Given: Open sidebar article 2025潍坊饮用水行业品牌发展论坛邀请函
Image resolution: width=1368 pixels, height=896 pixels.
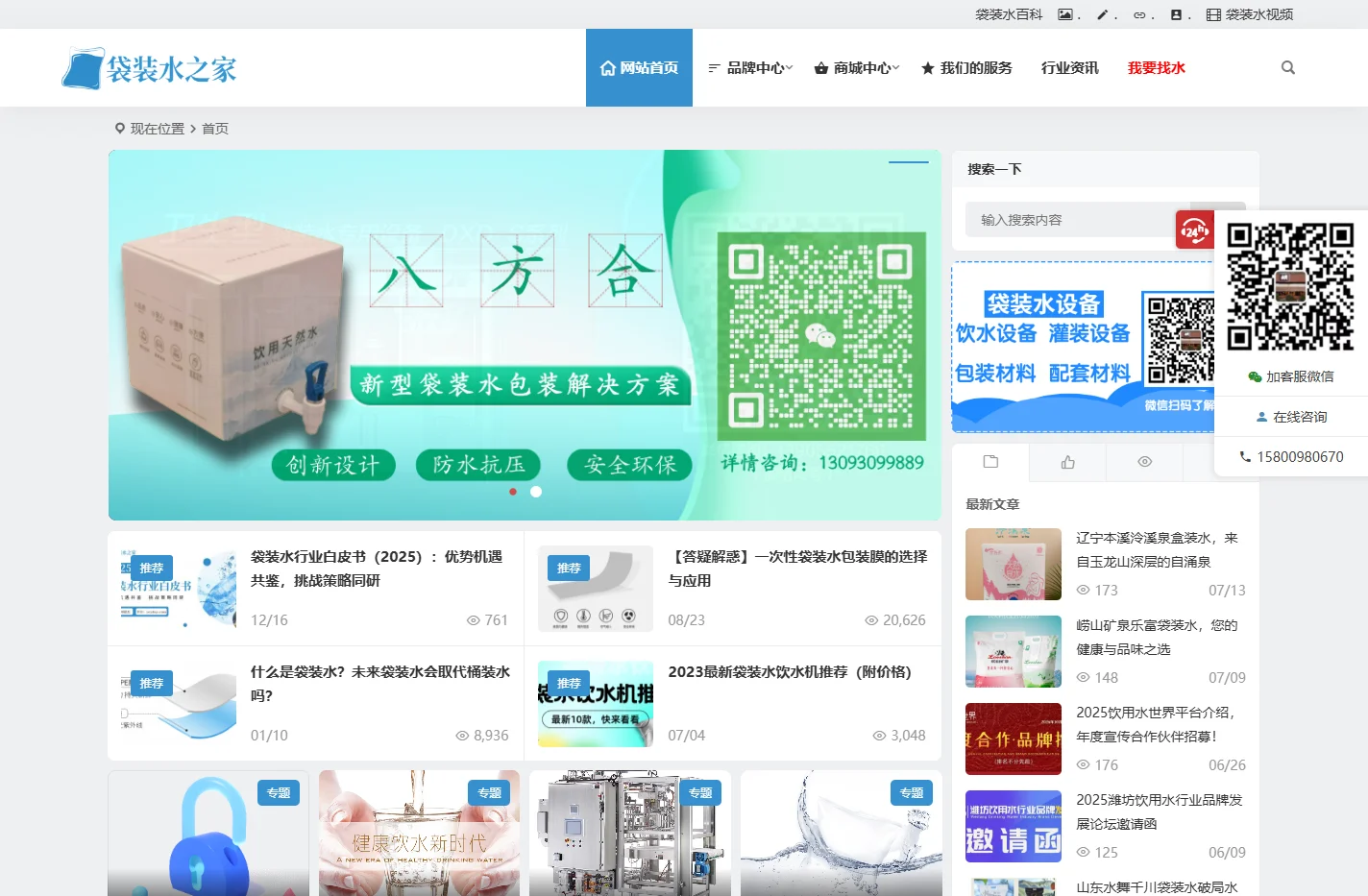Looking at the screenshot, I should click(1160, 812).
